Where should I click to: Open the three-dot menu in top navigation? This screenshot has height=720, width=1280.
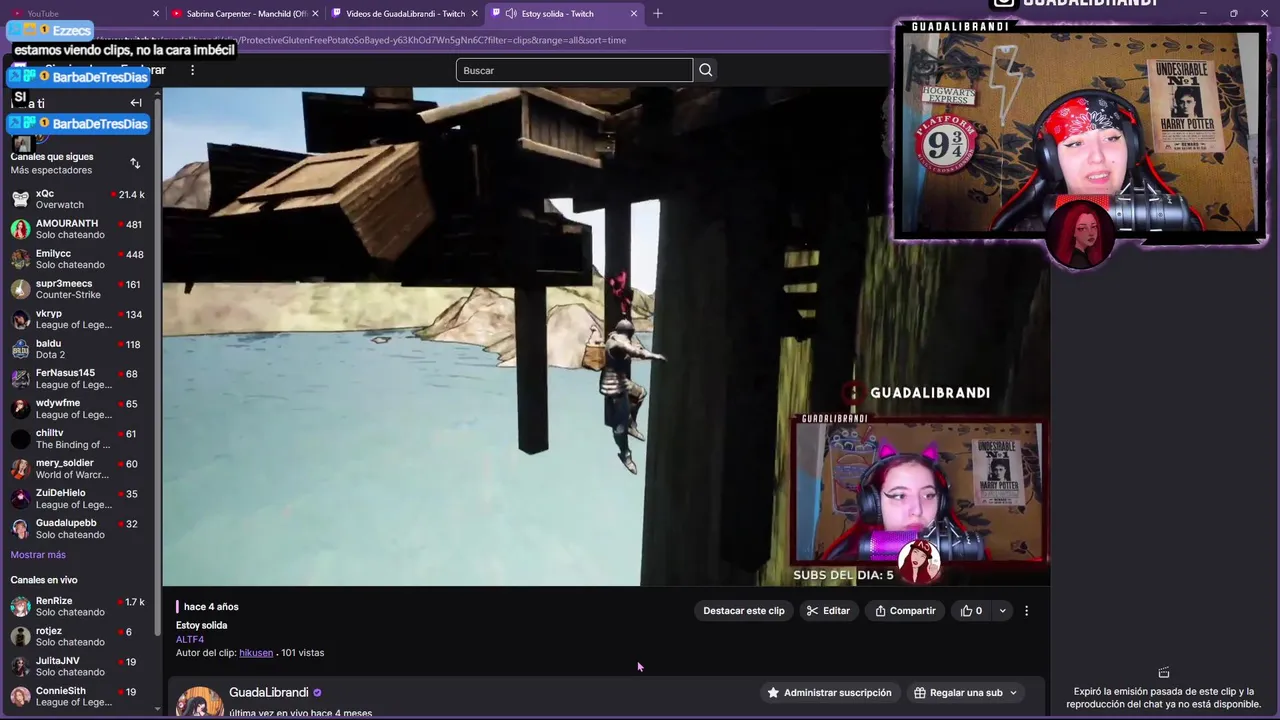(x=192, y=70)
